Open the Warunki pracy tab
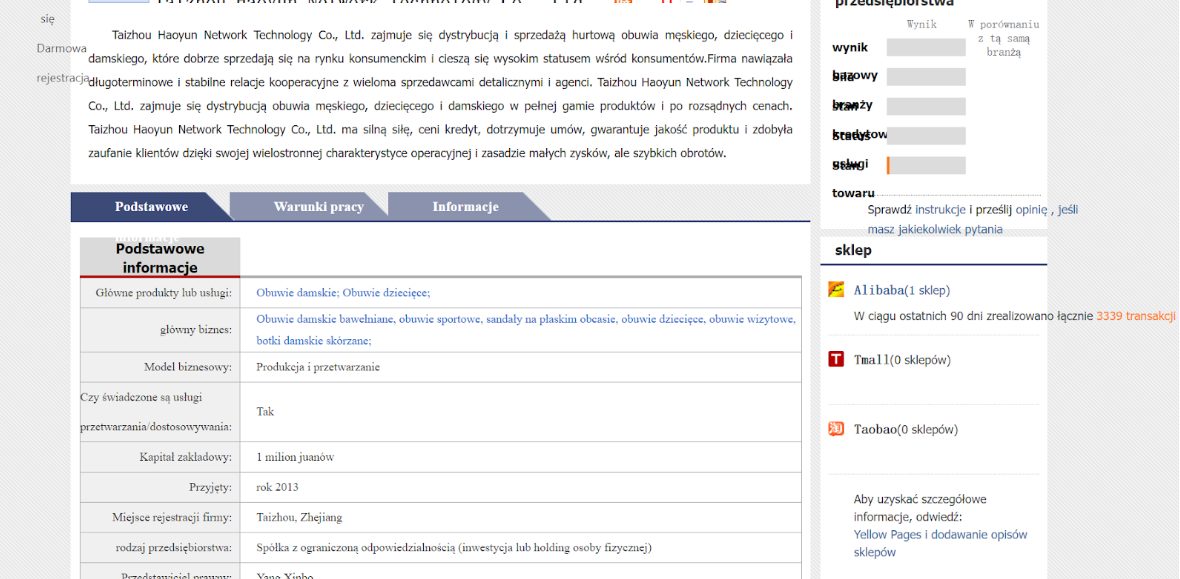This screenshot has width=1180, height=579. coord(318,207)
